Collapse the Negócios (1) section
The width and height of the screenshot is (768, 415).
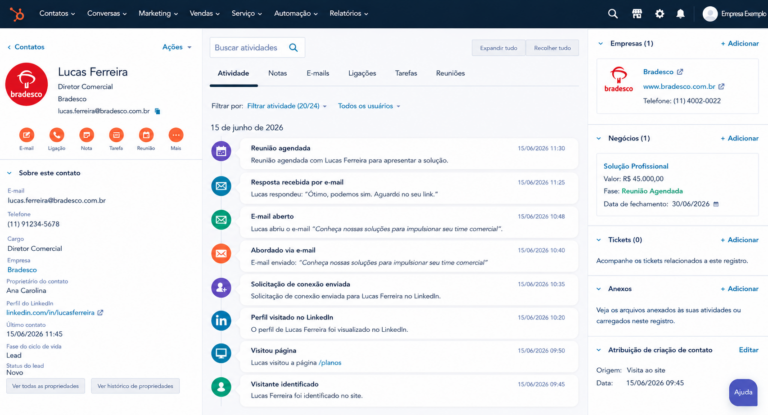coord(599,139)
